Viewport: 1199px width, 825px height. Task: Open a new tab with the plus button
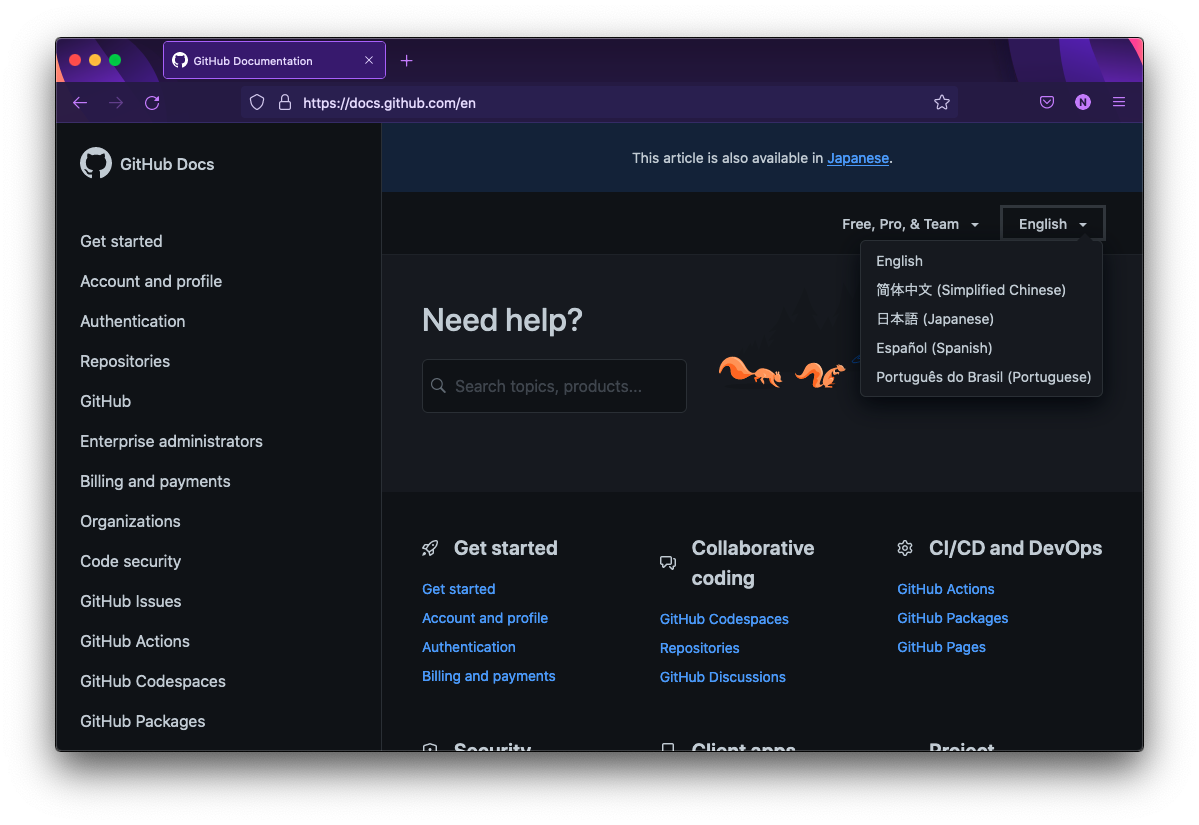[x=407, y=60]
